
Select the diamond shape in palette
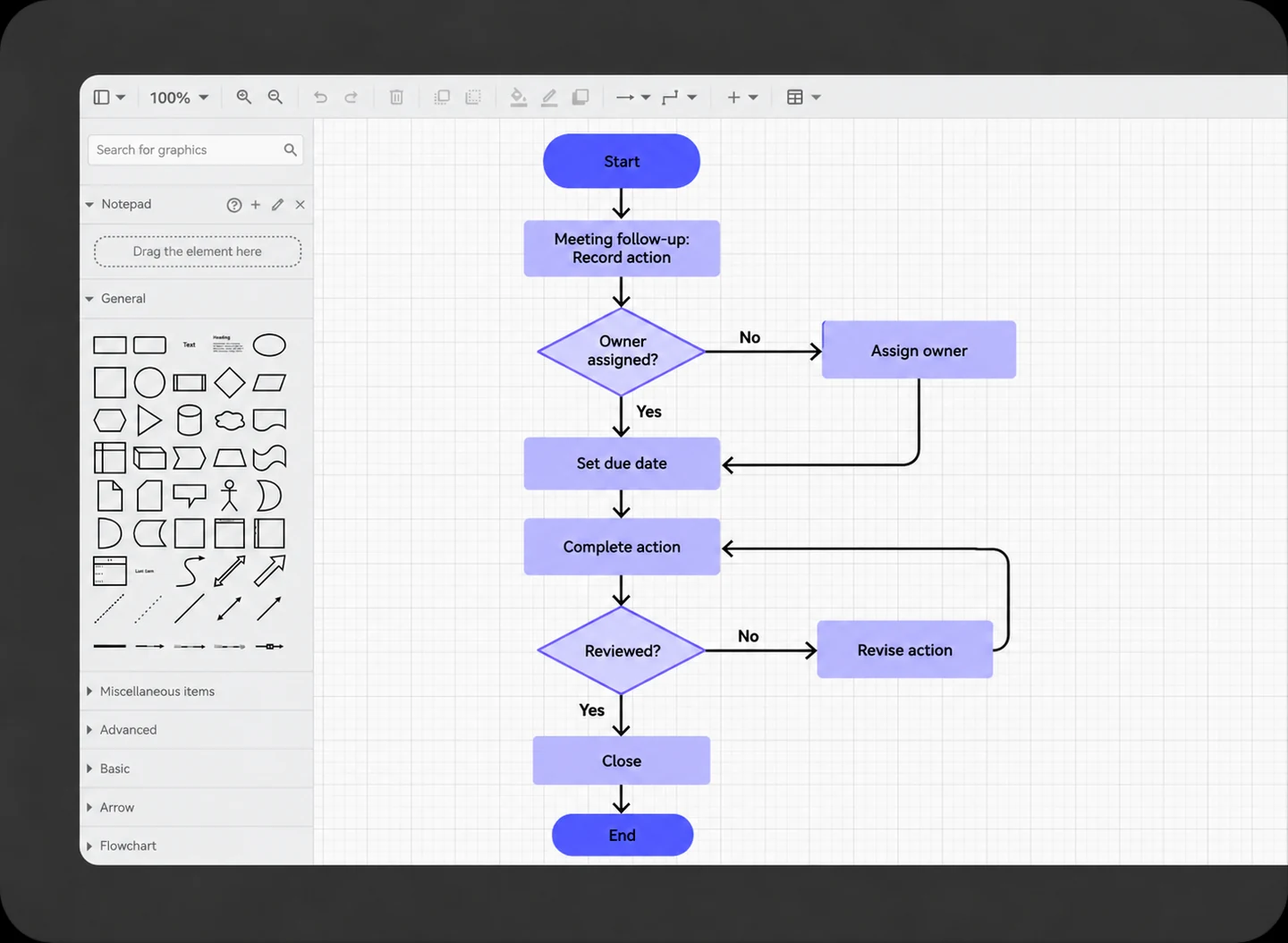click(x=230, y=383)
